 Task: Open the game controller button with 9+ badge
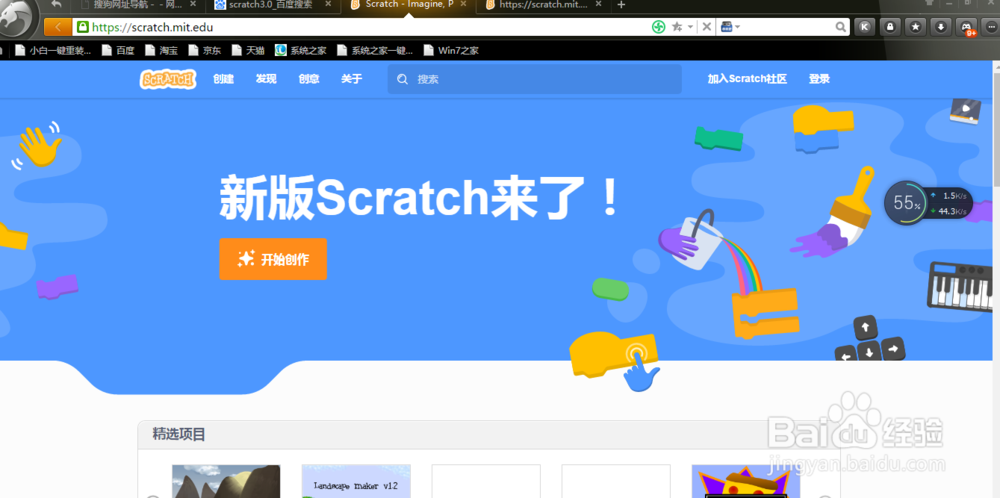(x=966, y=27)
